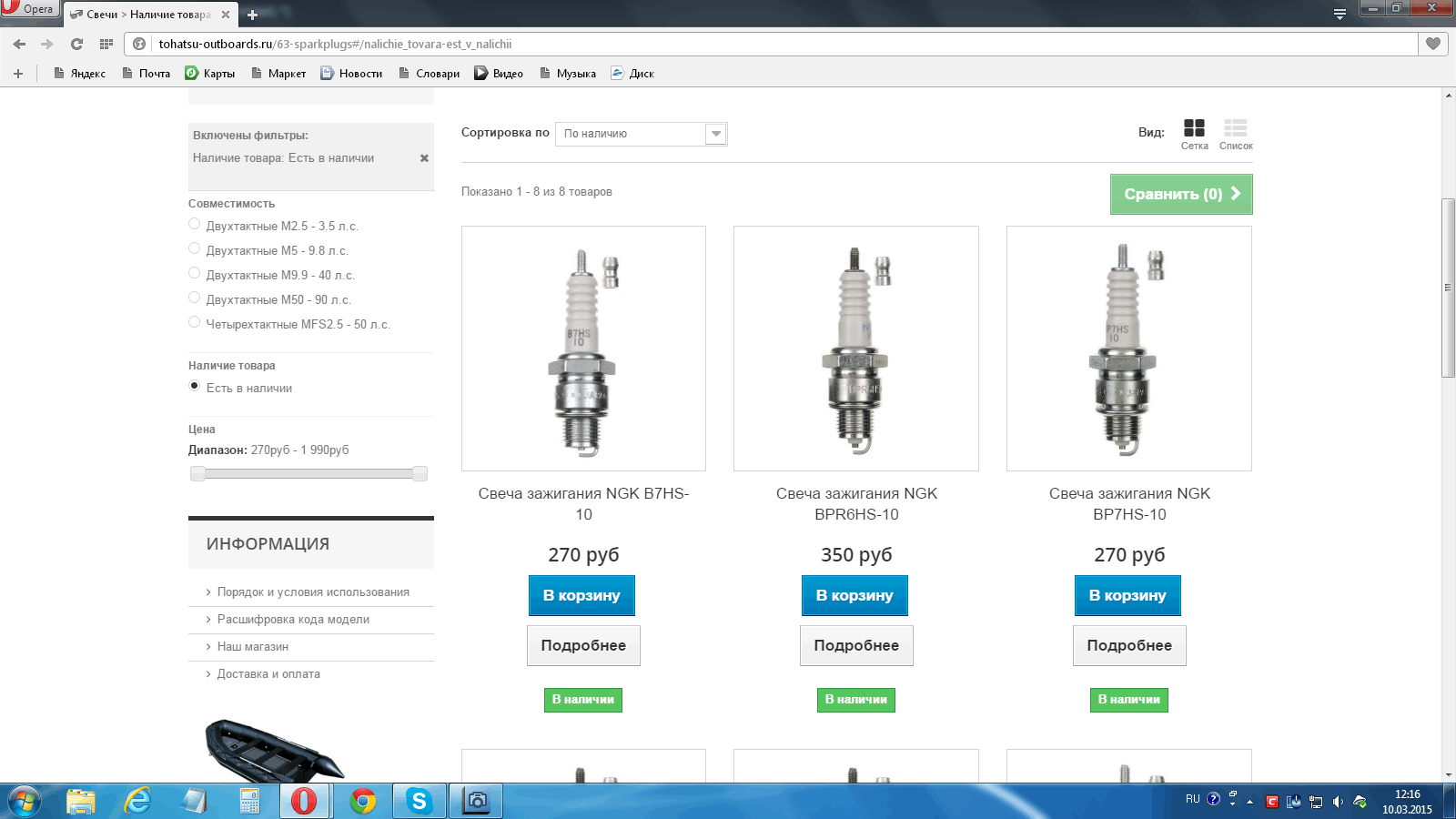Open Диск bookmark

point(632,74)
